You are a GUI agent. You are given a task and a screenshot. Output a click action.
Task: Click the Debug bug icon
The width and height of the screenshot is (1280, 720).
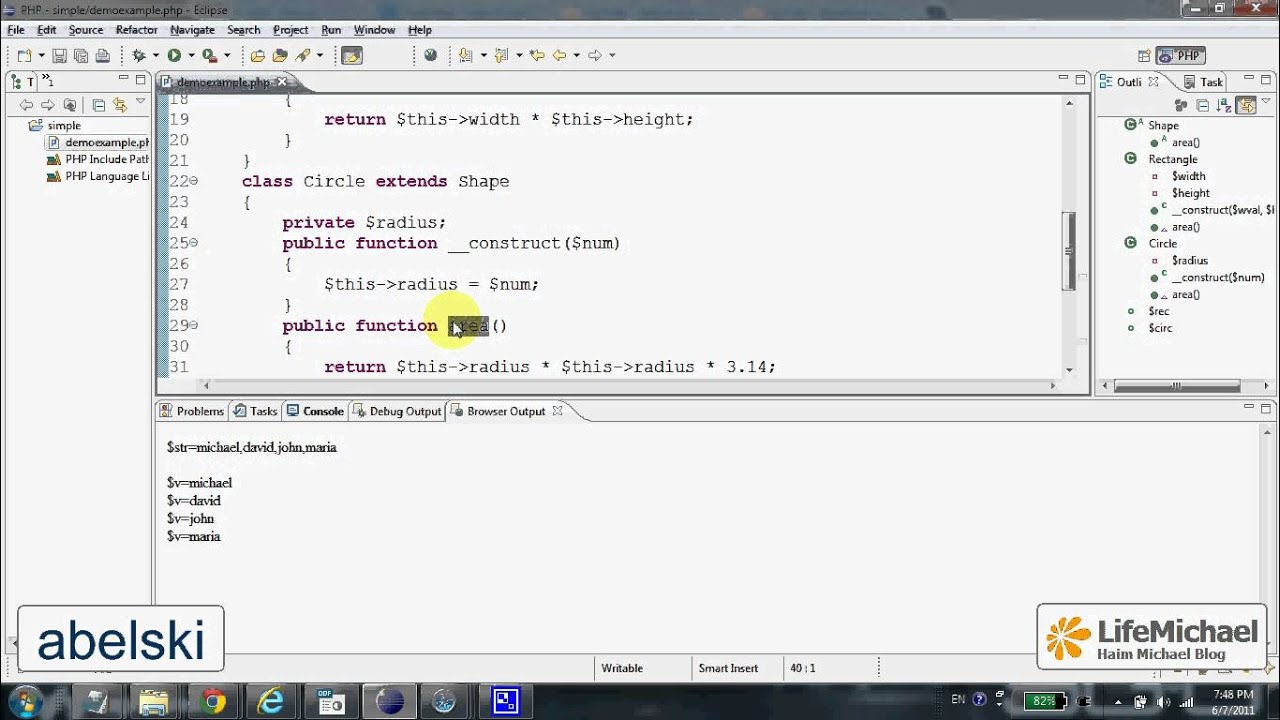click(139, 56)
